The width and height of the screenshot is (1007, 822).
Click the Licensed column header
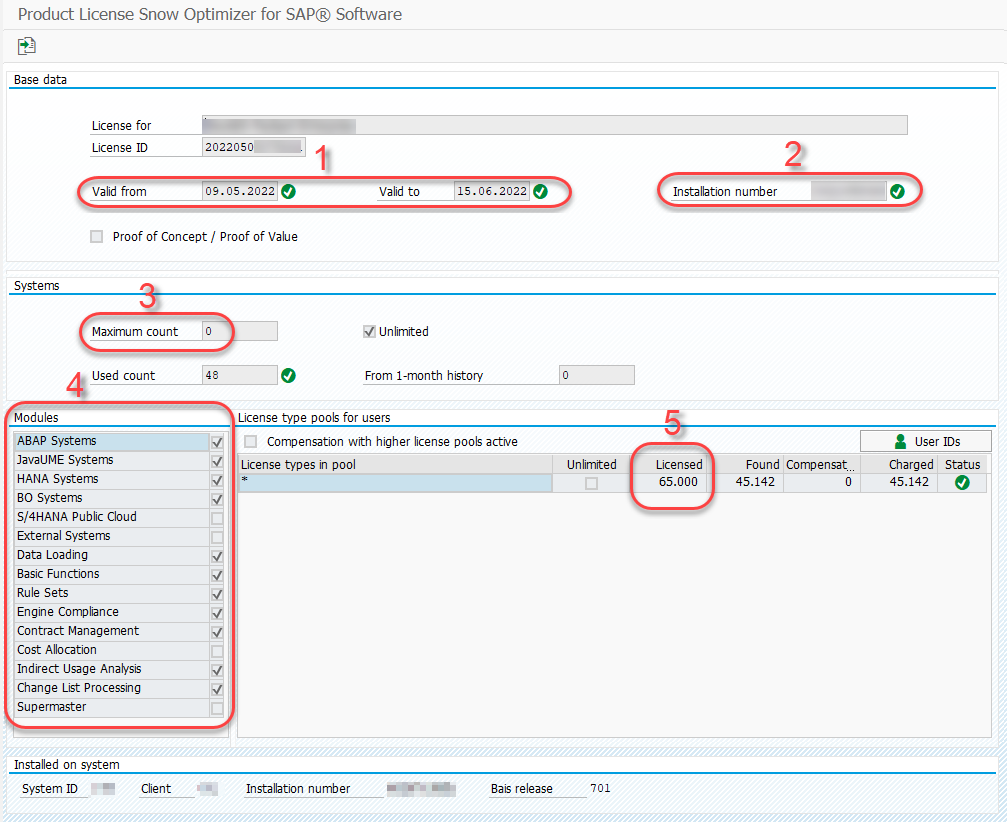click(668, 464)
